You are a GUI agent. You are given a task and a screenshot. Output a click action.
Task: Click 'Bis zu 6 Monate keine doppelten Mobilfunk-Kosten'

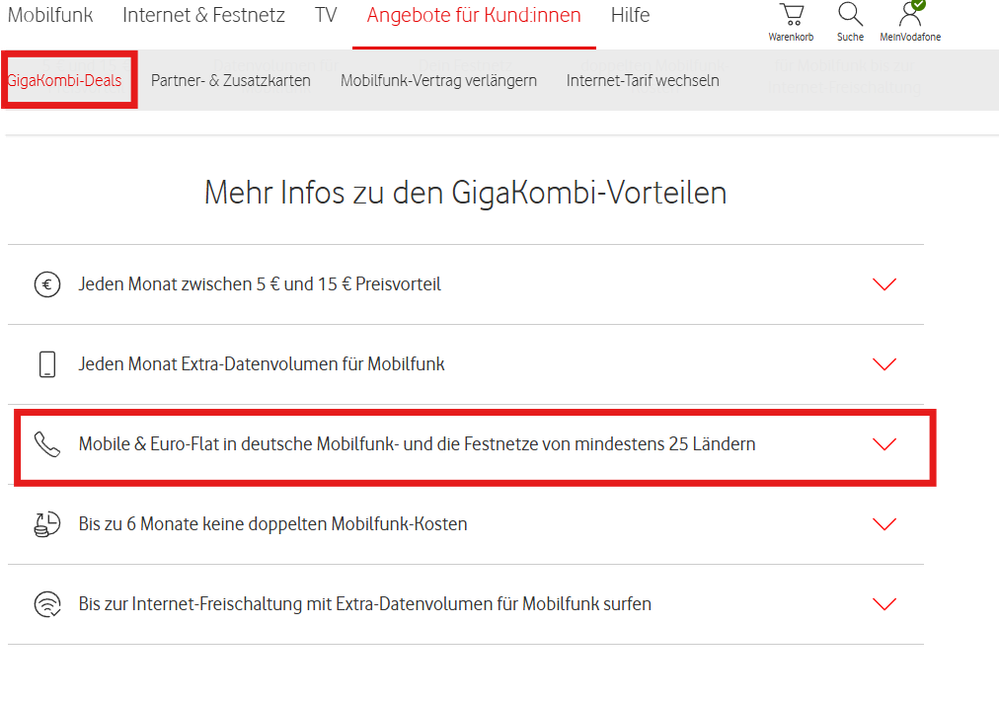[273, 524]
